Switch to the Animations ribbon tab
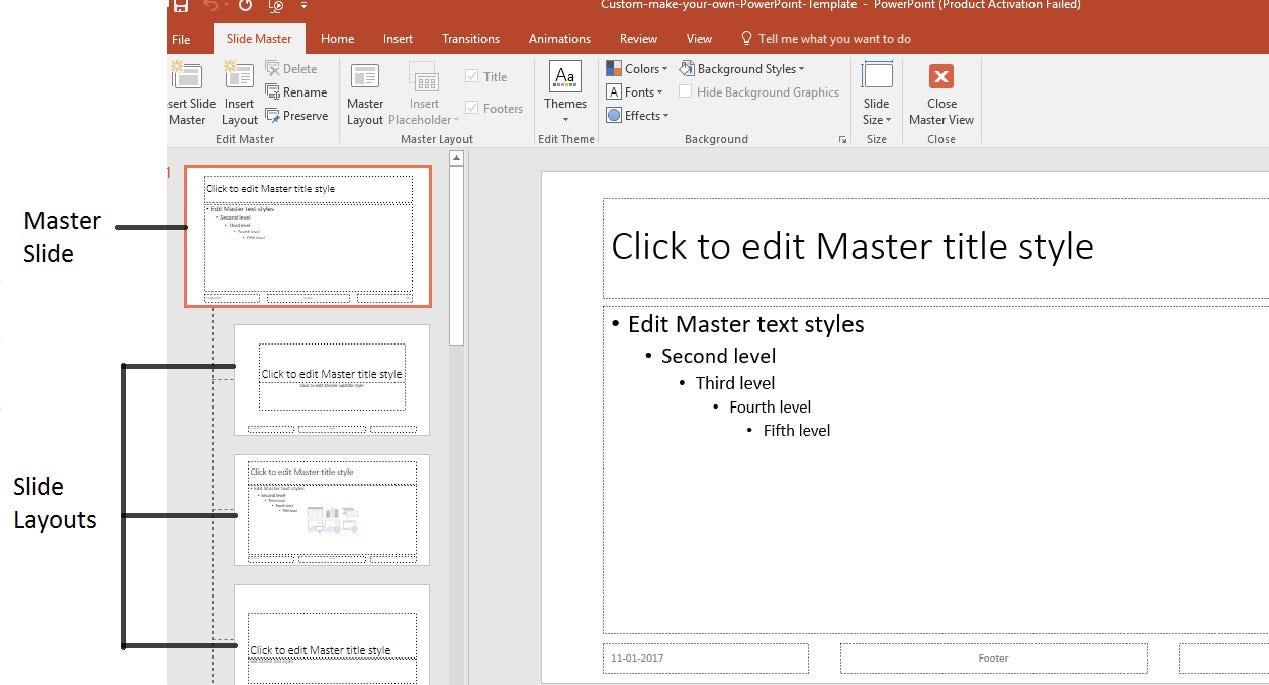Viewport: 1269px width, 685px height. (559, 39)
